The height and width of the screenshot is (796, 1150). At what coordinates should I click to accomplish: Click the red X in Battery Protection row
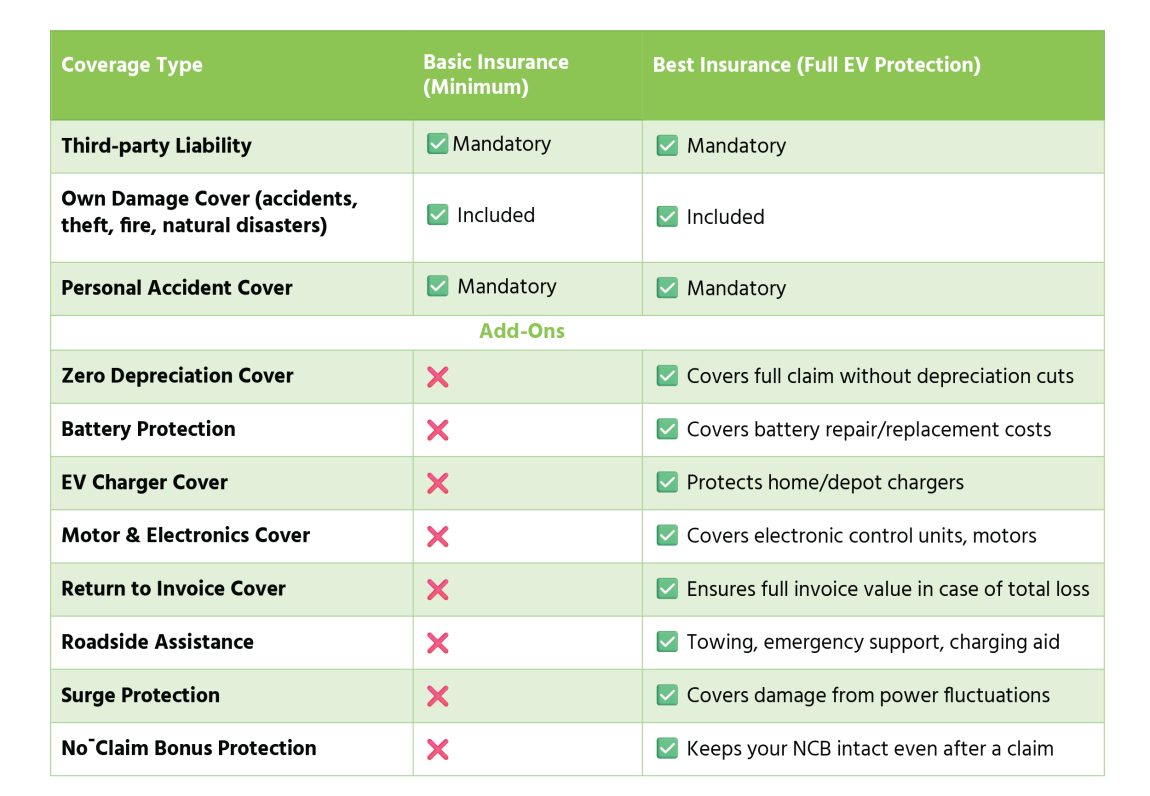point(437,430)
